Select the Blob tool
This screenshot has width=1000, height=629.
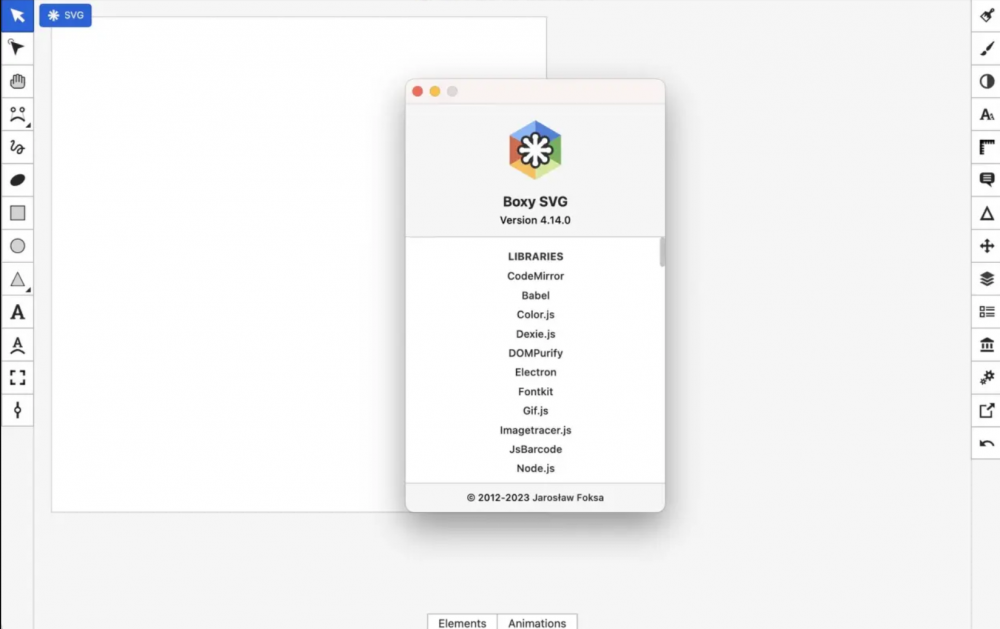[17, 180]
